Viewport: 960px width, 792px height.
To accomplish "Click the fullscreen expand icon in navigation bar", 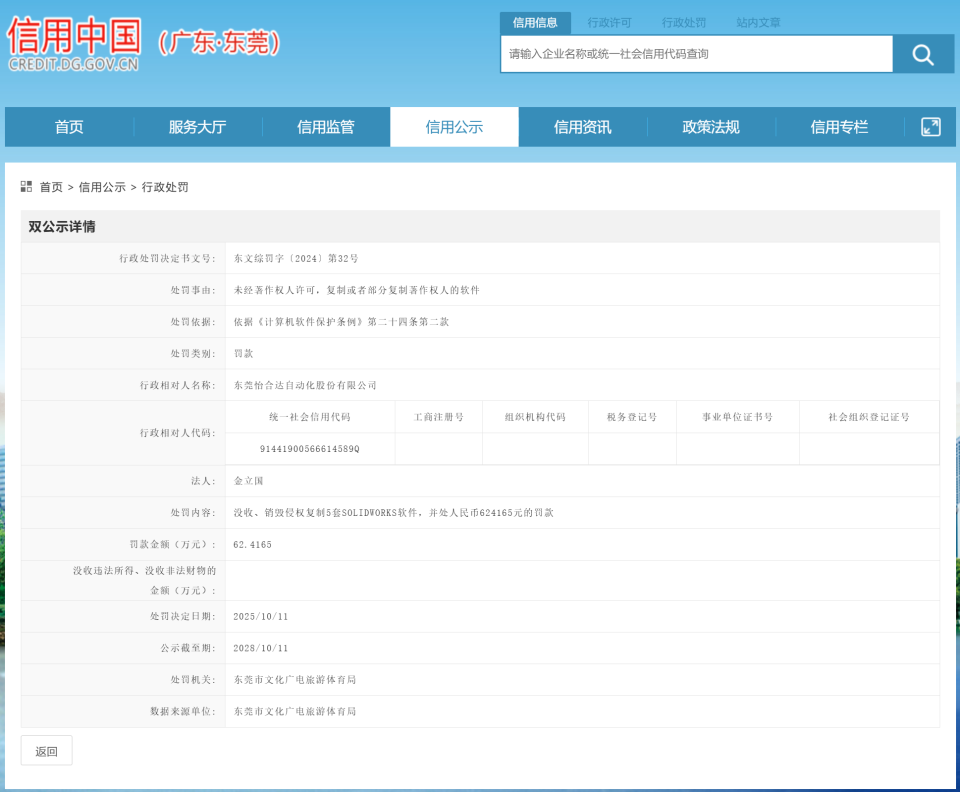I will pyautogui.click(x=931, y=127).
